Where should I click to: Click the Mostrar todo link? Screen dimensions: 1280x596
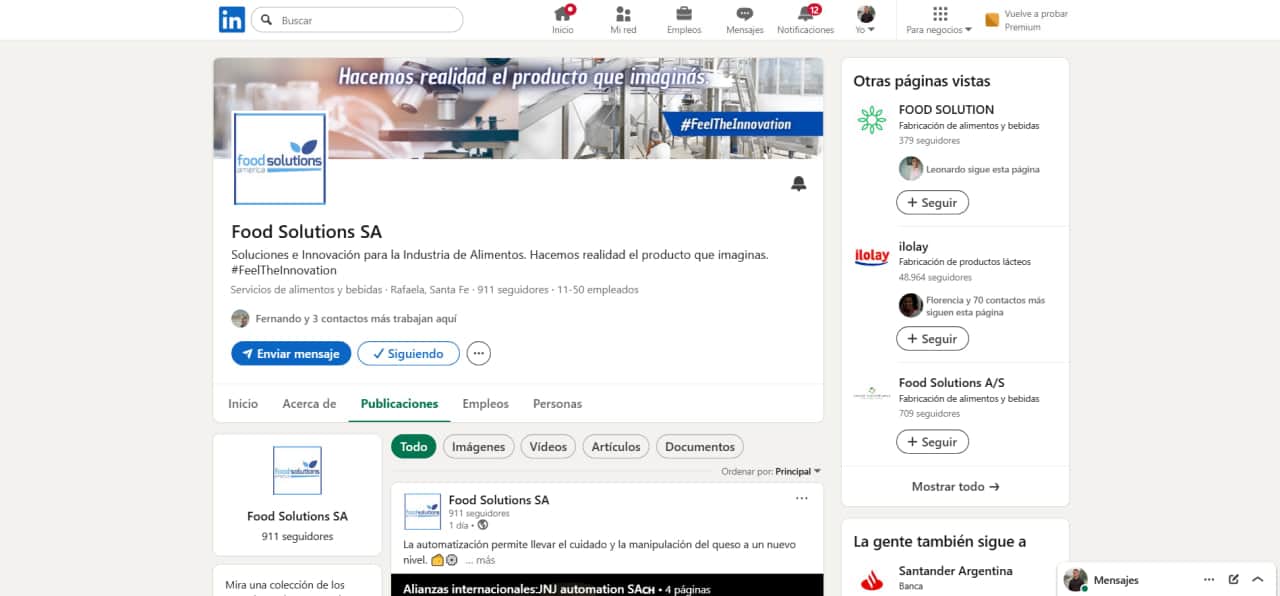pyautogui.click(x=955, y=487)
